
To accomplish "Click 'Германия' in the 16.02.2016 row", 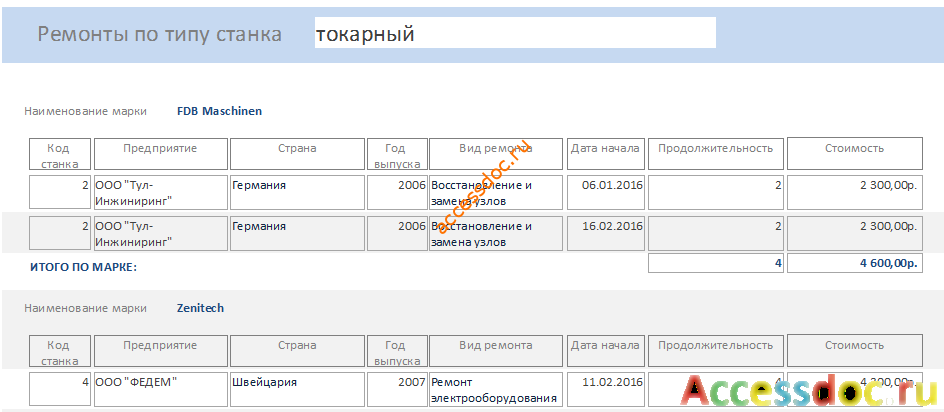I will [297, 233].
